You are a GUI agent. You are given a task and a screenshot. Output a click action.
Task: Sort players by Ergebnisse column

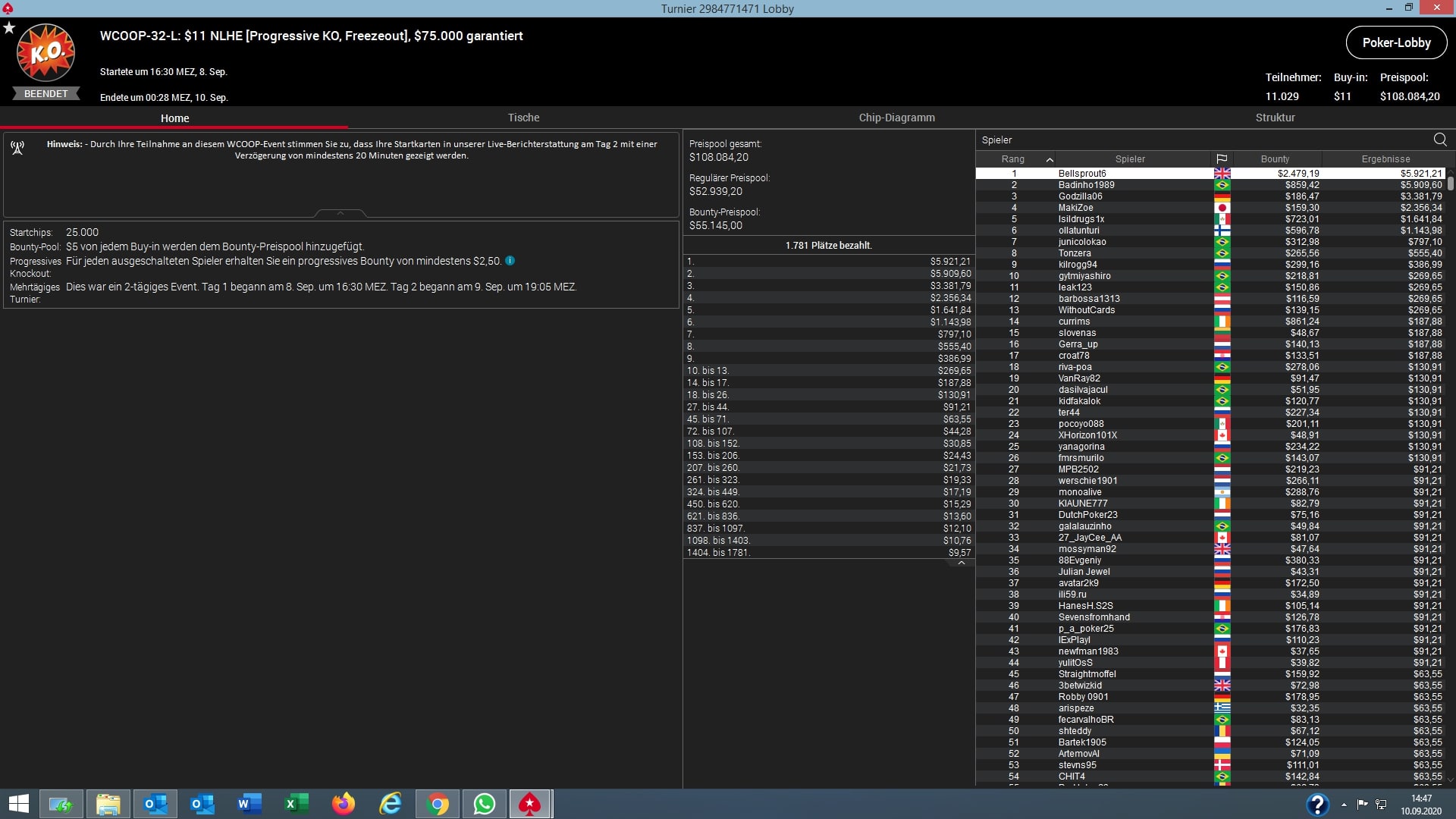(1385, 159)
